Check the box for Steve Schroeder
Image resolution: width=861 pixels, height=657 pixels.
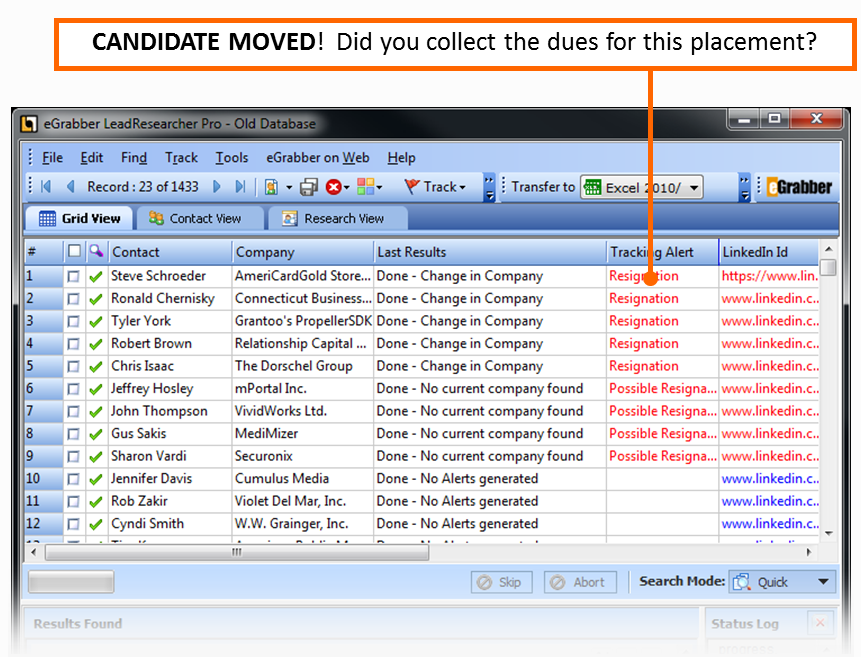click(73, 277)
